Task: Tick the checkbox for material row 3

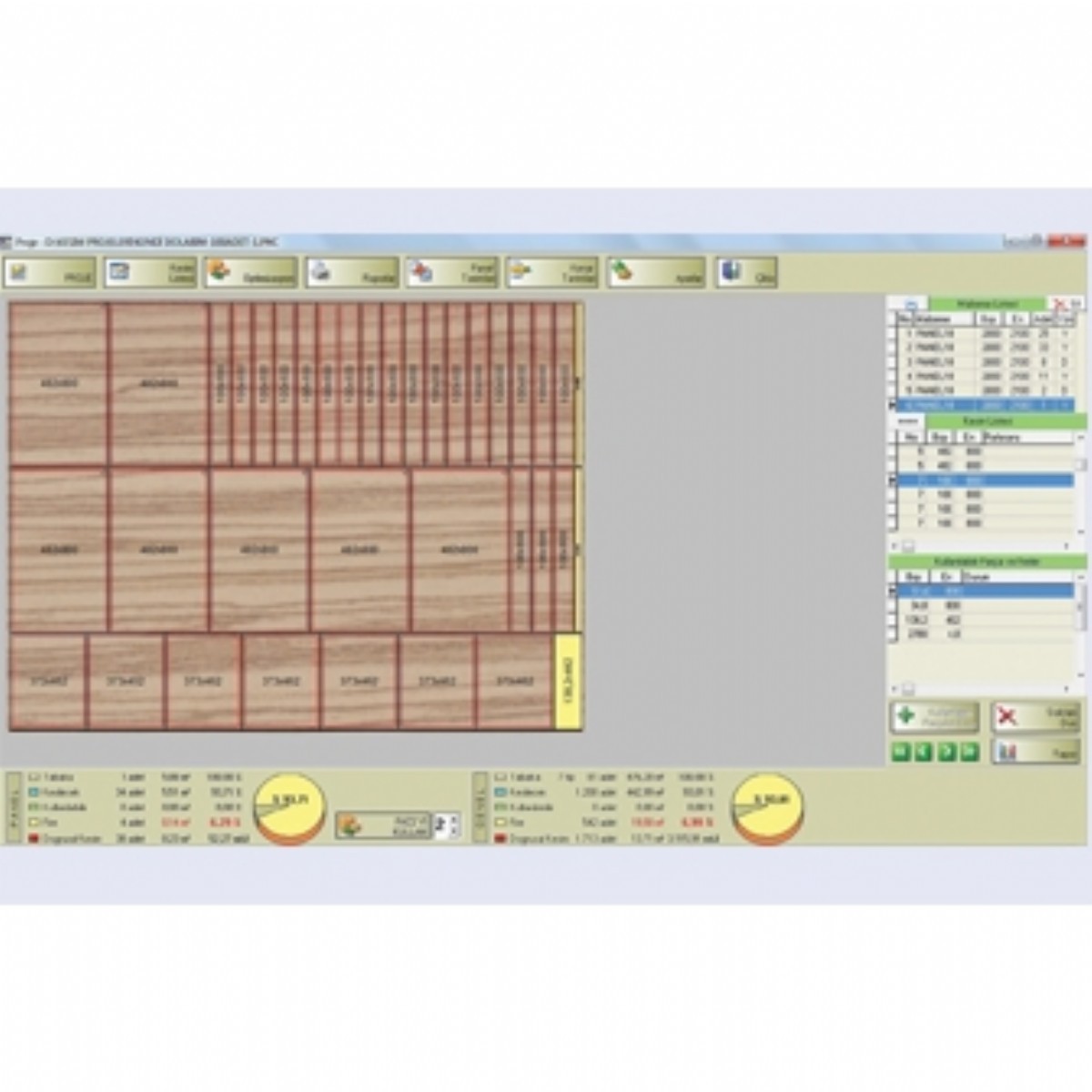Action: pos(894,362)
